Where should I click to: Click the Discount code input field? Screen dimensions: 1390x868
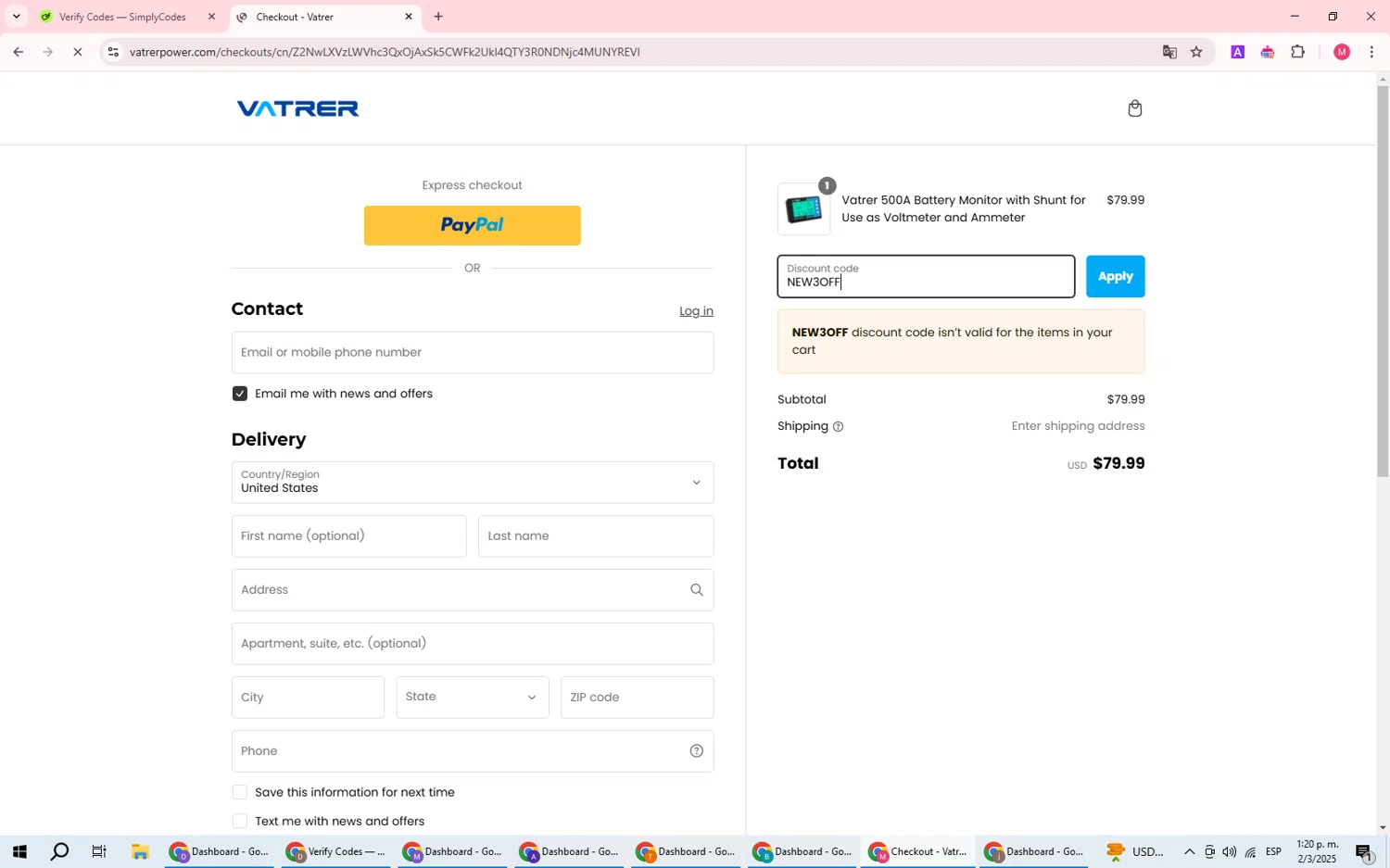pyautogui.click(x=926, y=276)
